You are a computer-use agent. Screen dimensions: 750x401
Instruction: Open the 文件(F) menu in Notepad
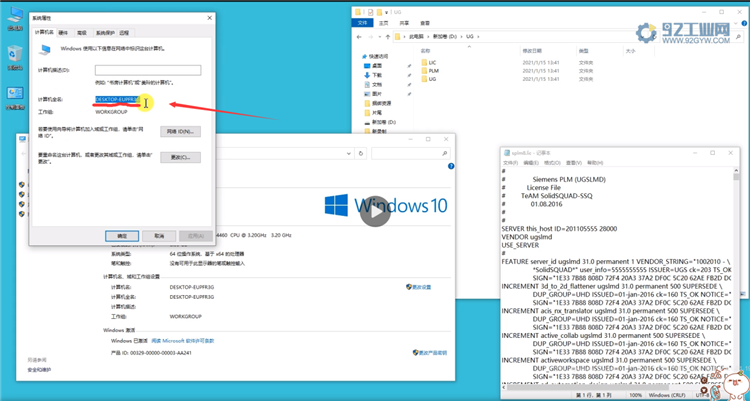tap(510, 163)
